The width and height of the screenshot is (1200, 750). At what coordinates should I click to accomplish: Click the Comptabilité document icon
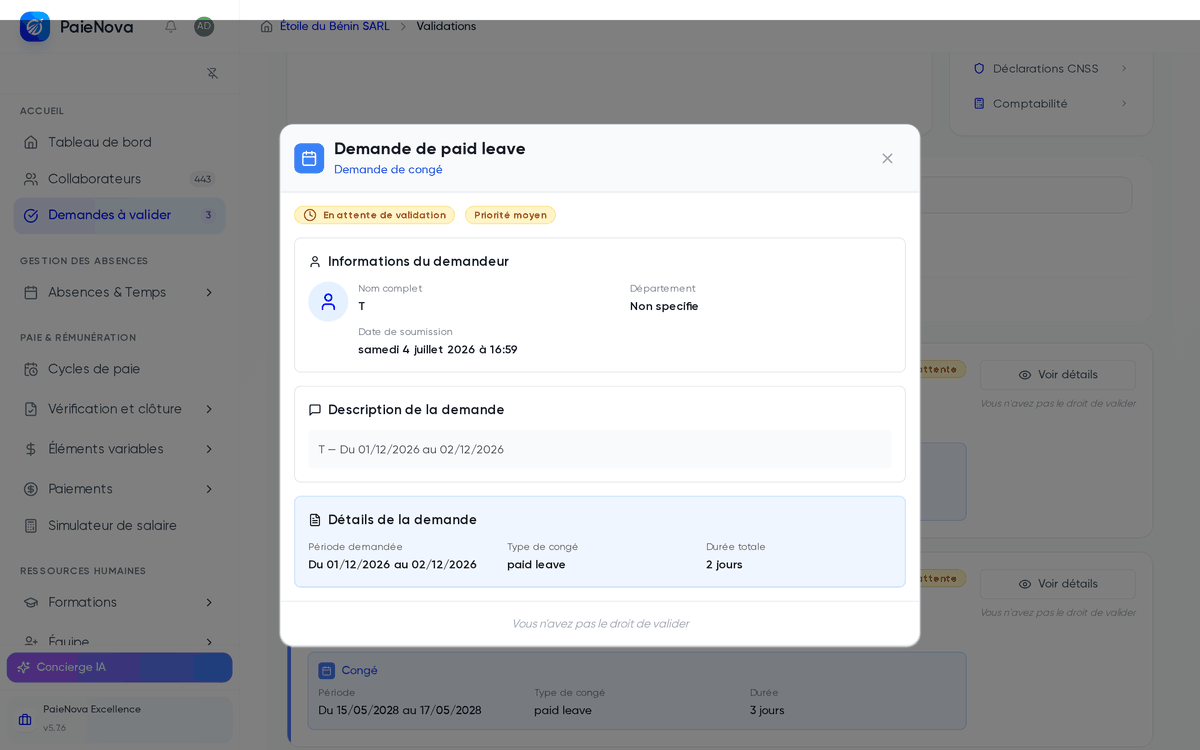pyautogui.click(x=979, y=104)
